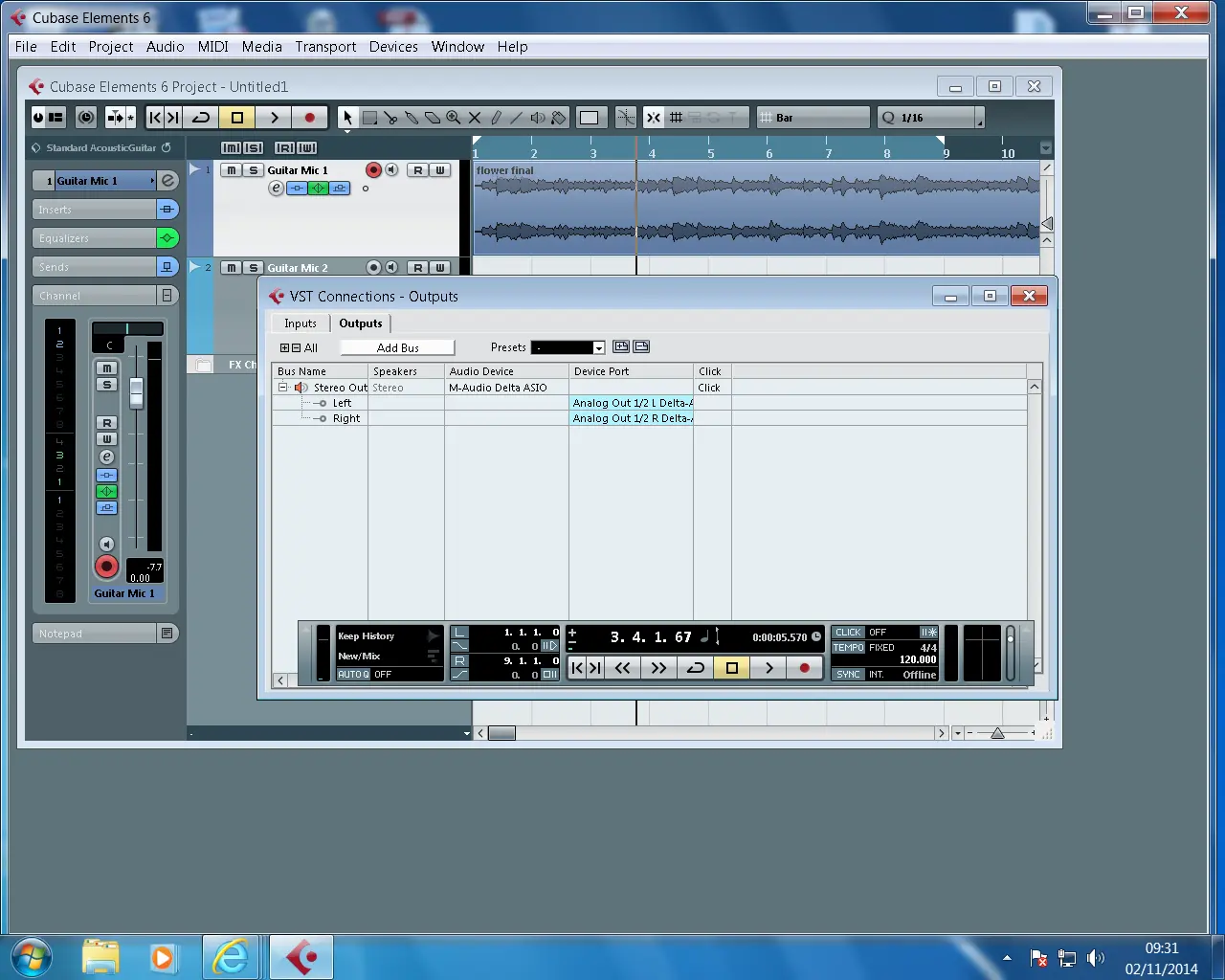Open the Devices menu
The image size is (1225, 980).
click(x=393, y=46)
